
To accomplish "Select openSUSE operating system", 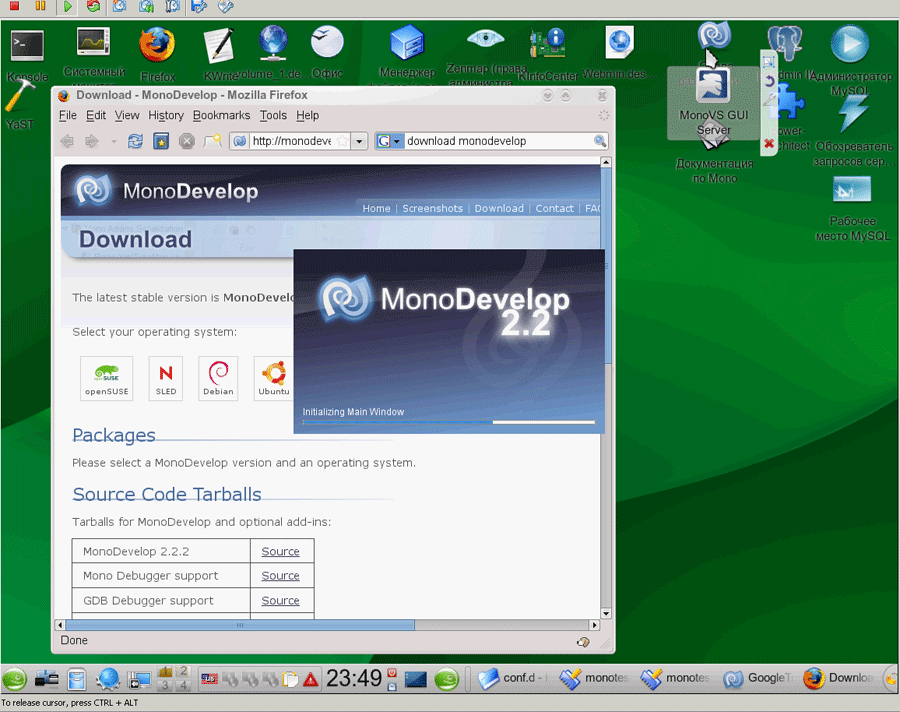I will [107, 378].
